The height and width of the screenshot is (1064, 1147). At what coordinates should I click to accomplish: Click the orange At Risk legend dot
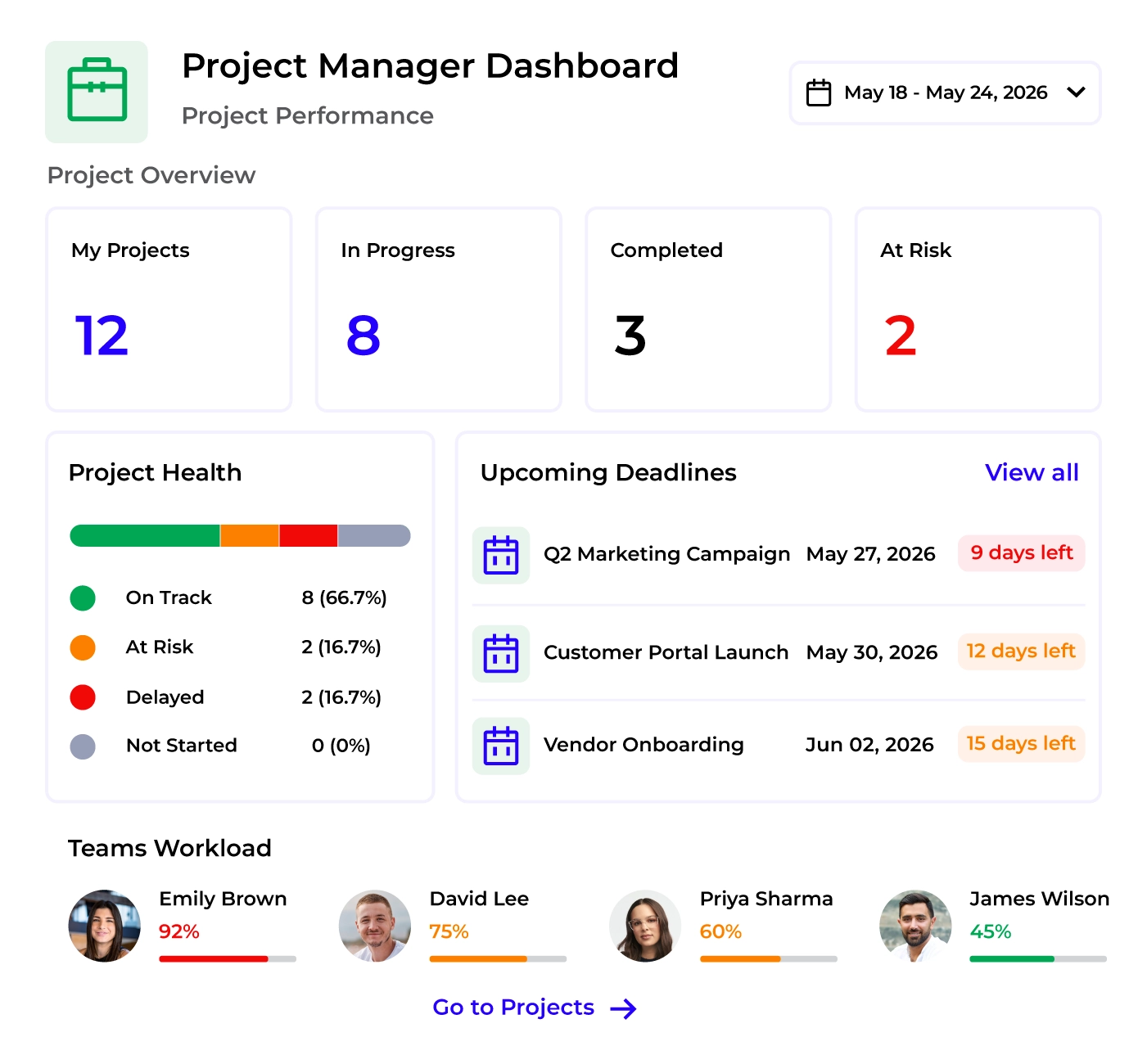point(83,647)
